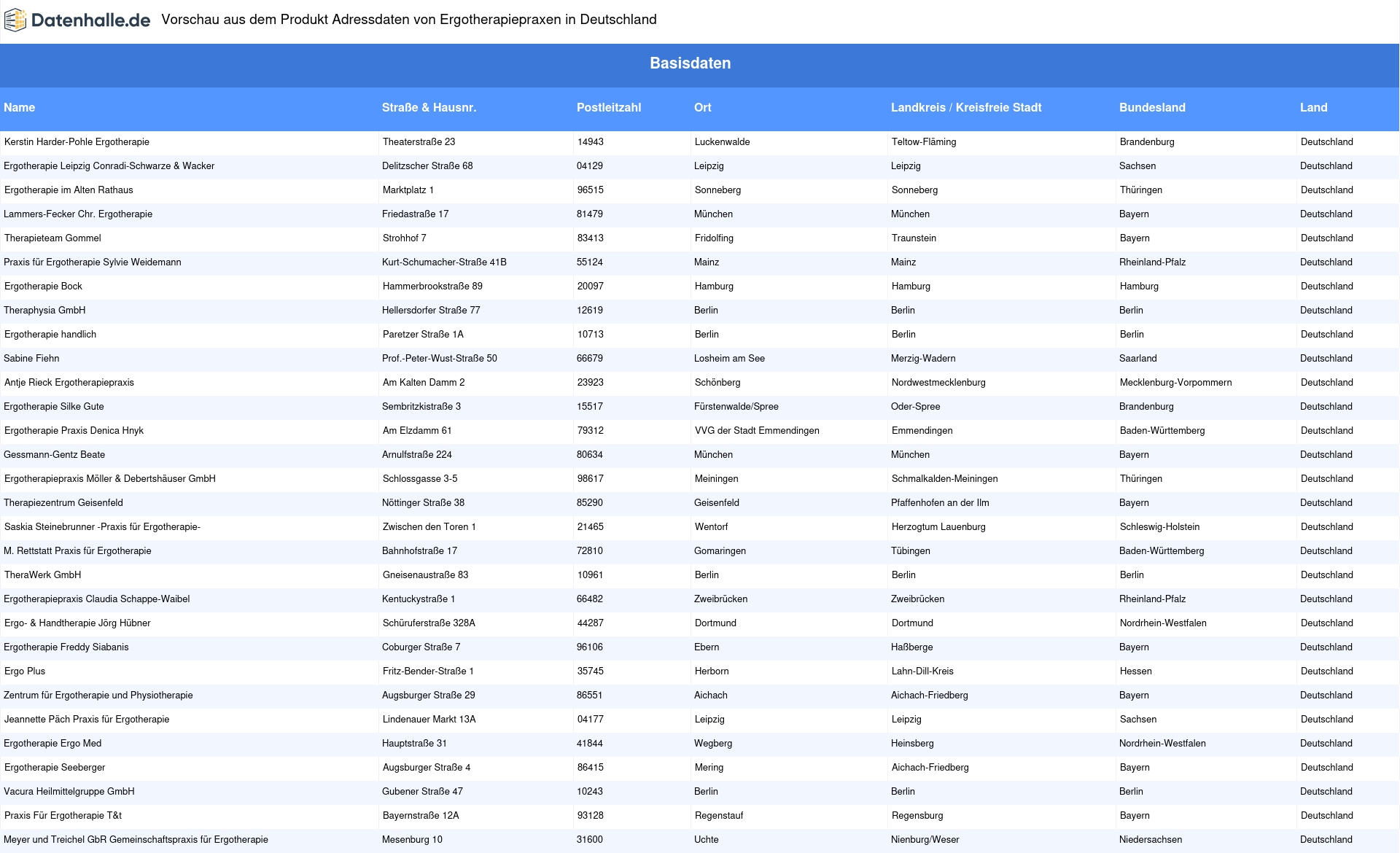Select Theraphysia GmbH

[44, 311]
